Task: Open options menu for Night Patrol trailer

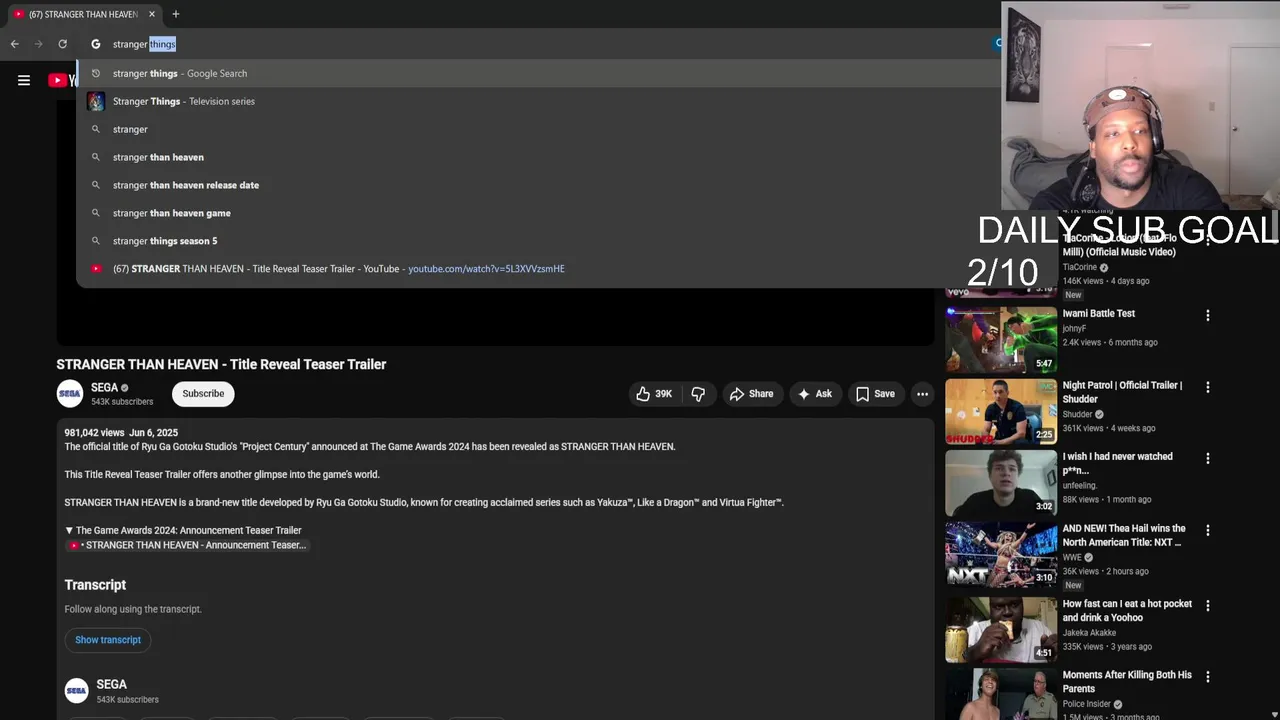Action: (1208, 387)
